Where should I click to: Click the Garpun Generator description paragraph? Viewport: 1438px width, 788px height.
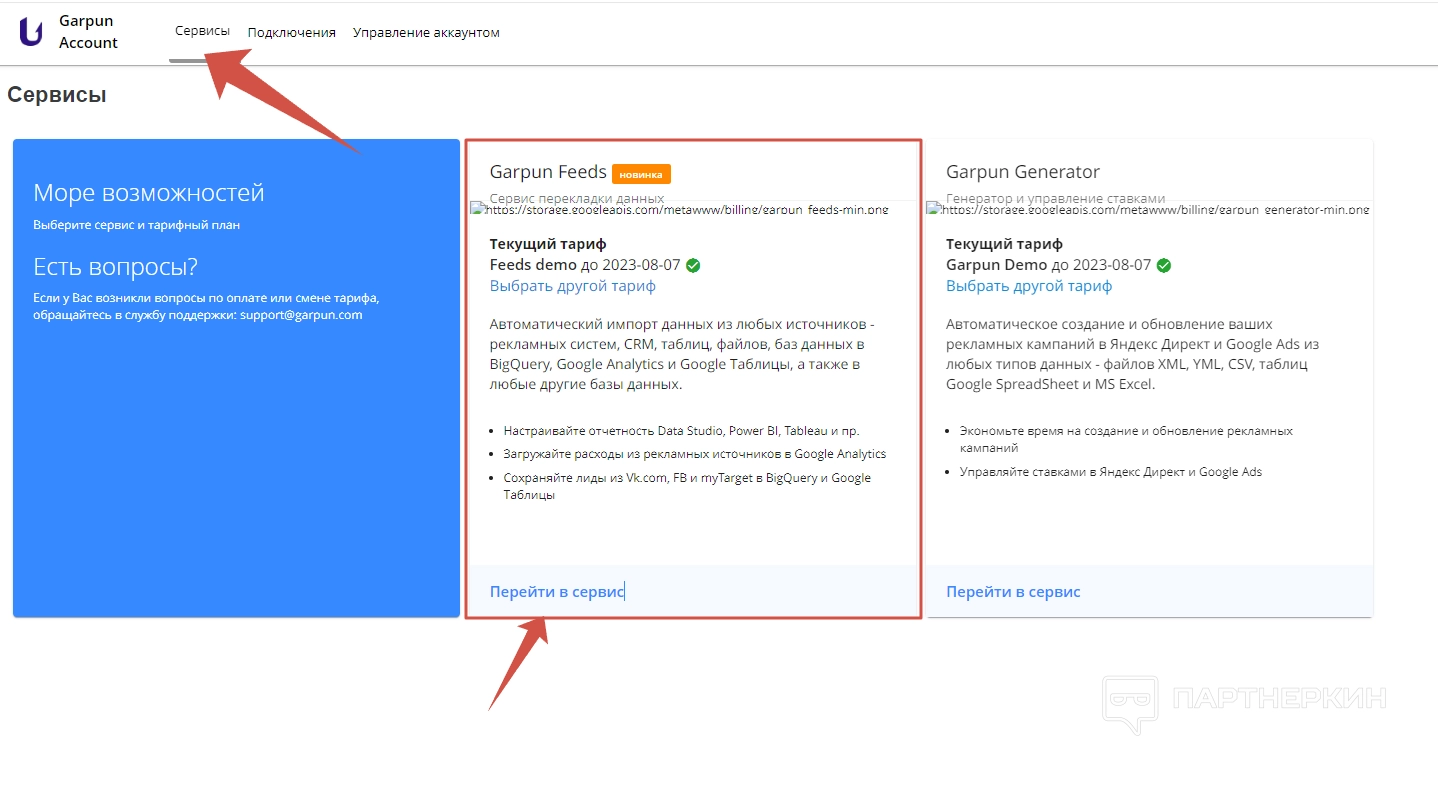(1133, 355)
